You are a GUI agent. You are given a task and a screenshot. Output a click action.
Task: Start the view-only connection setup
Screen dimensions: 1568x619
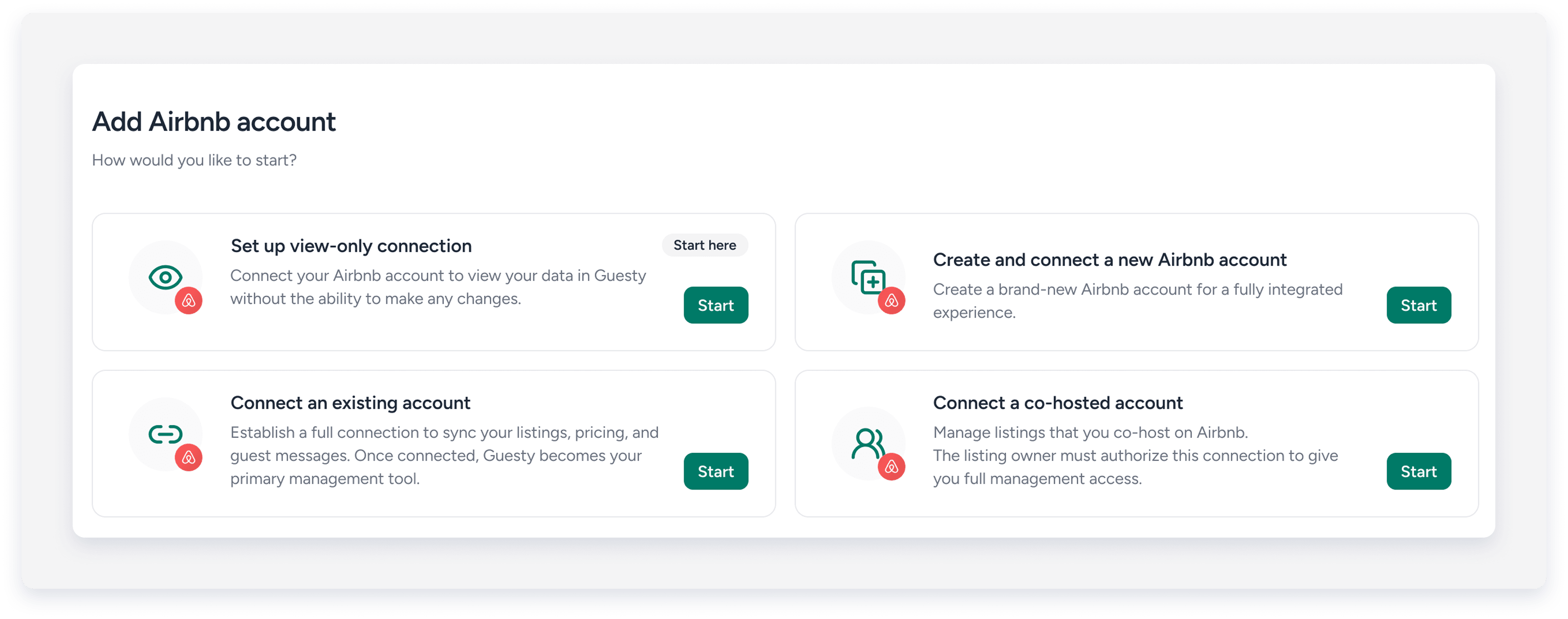[715, 305]
